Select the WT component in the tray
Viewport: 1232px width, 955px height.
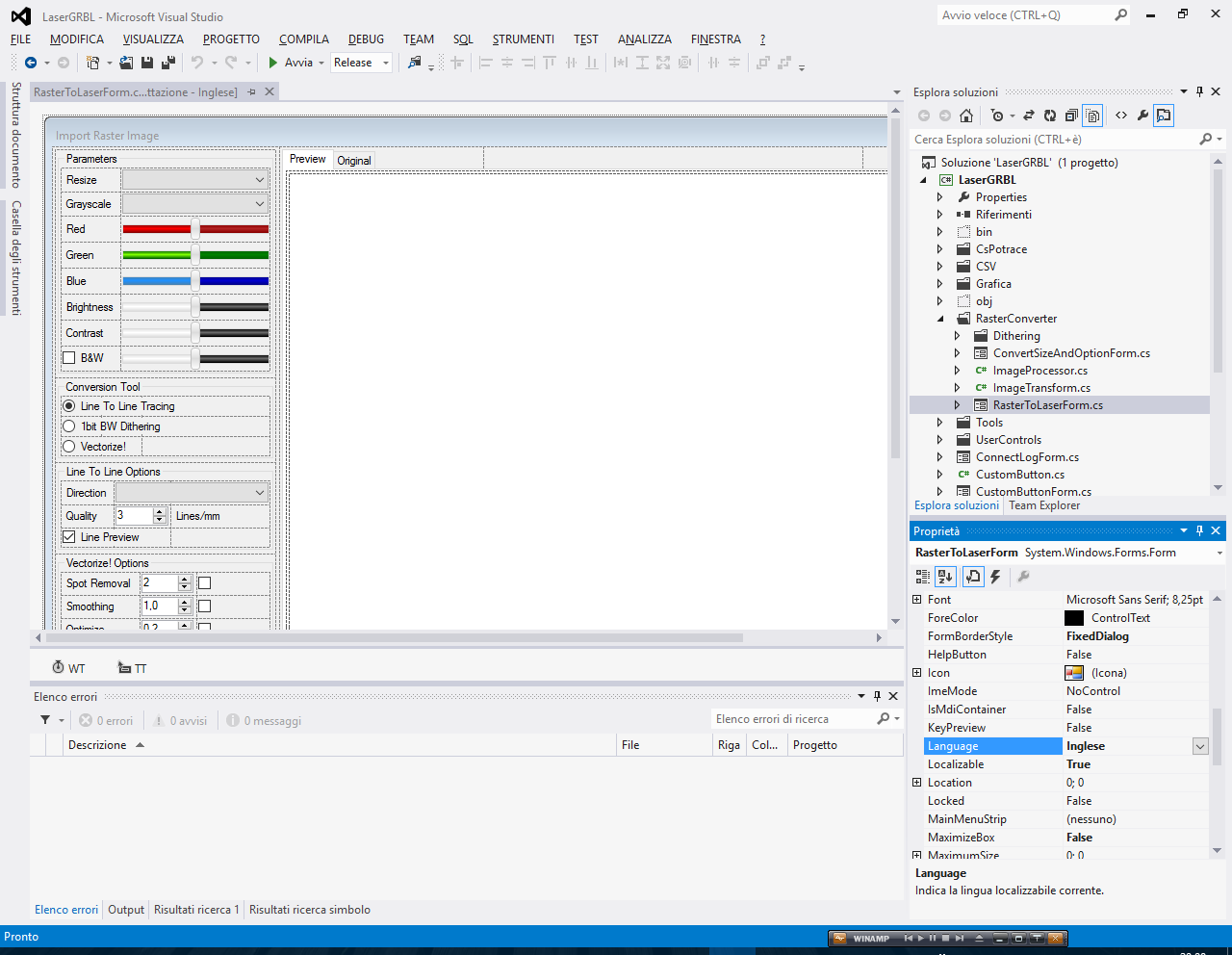pyautogui.click(x=68, y=668)
